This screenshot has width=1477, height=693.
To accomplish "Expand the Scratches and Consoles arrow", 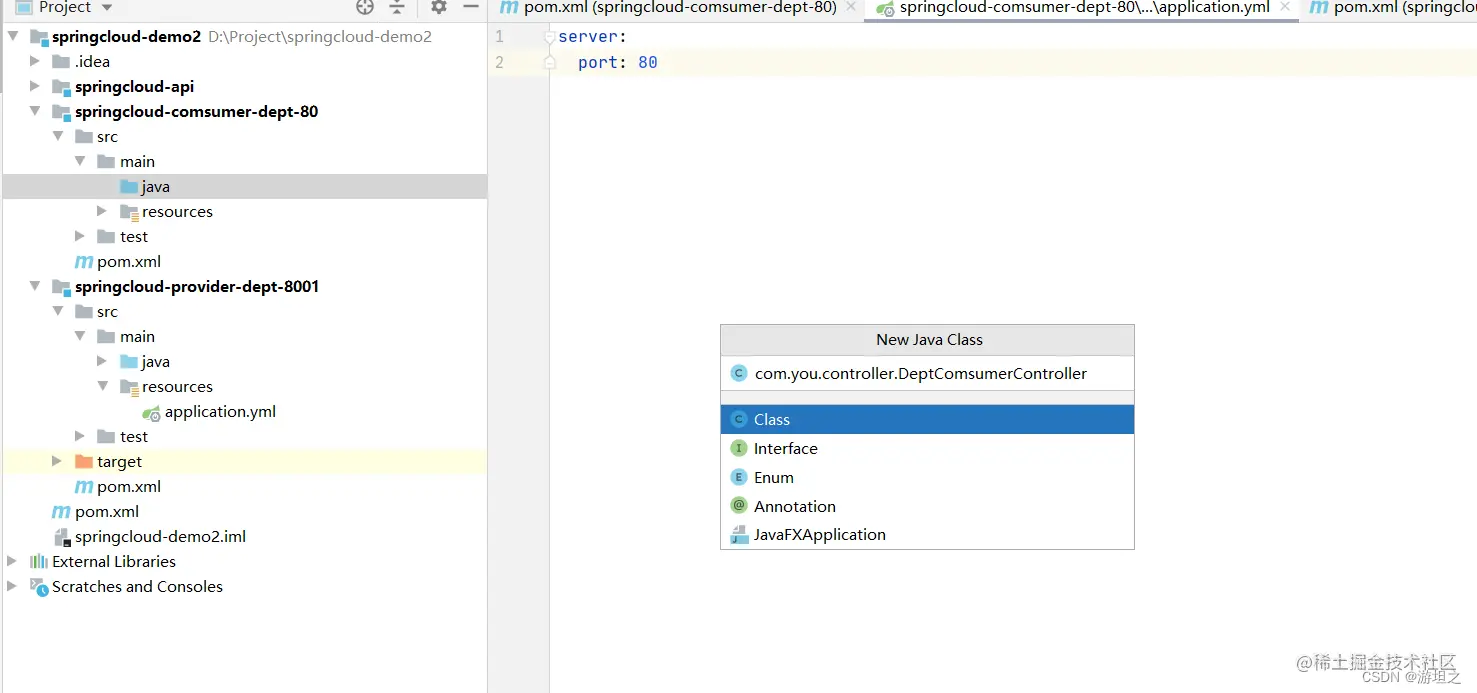I will 13,587.
